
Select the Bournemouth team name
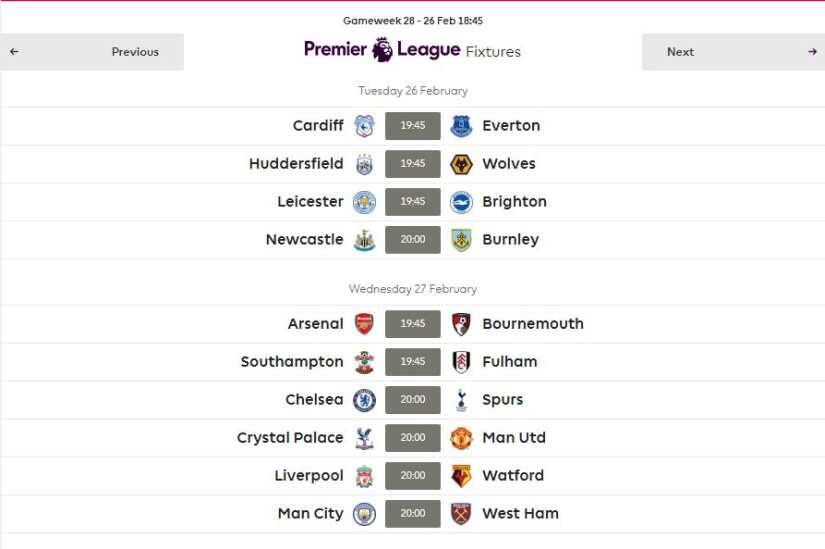click(x=532, y=324)
